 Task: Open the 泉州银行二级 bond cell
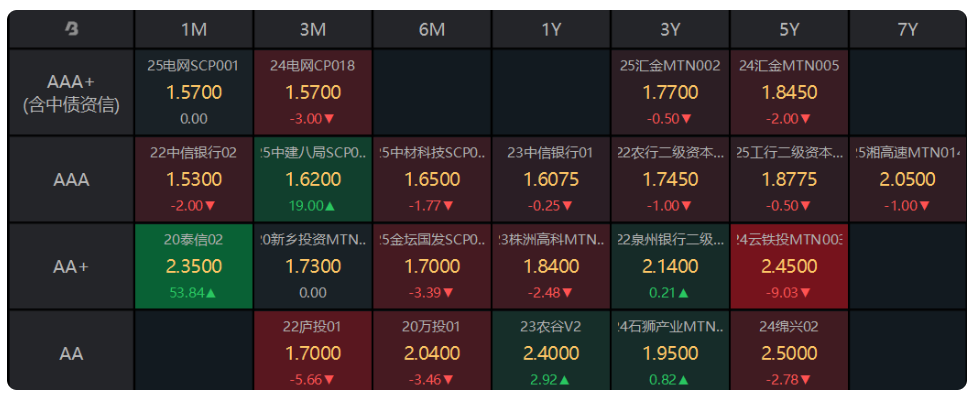(x=670, y=267)
